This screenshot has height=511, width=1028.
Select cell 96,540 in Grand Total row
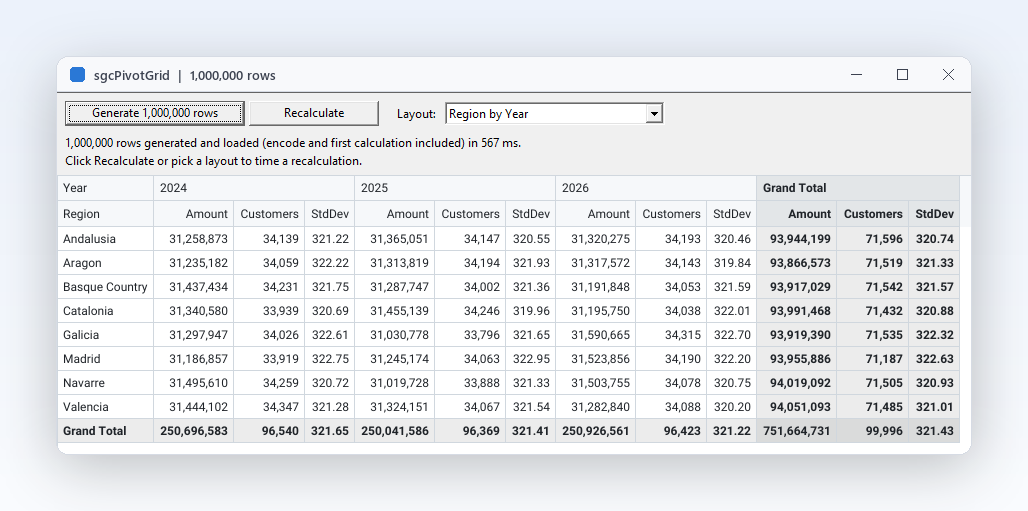pos(269,431)
